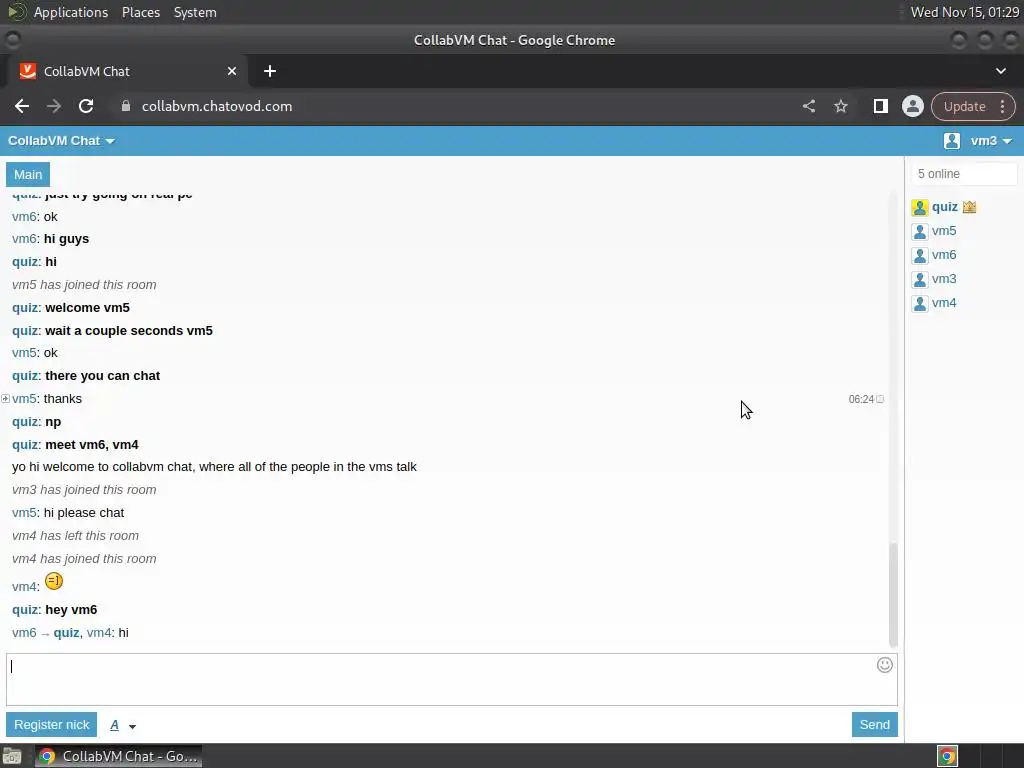Close the CollabVM Chat tab
Screen dimensions: 1024x768
(231, 71)
